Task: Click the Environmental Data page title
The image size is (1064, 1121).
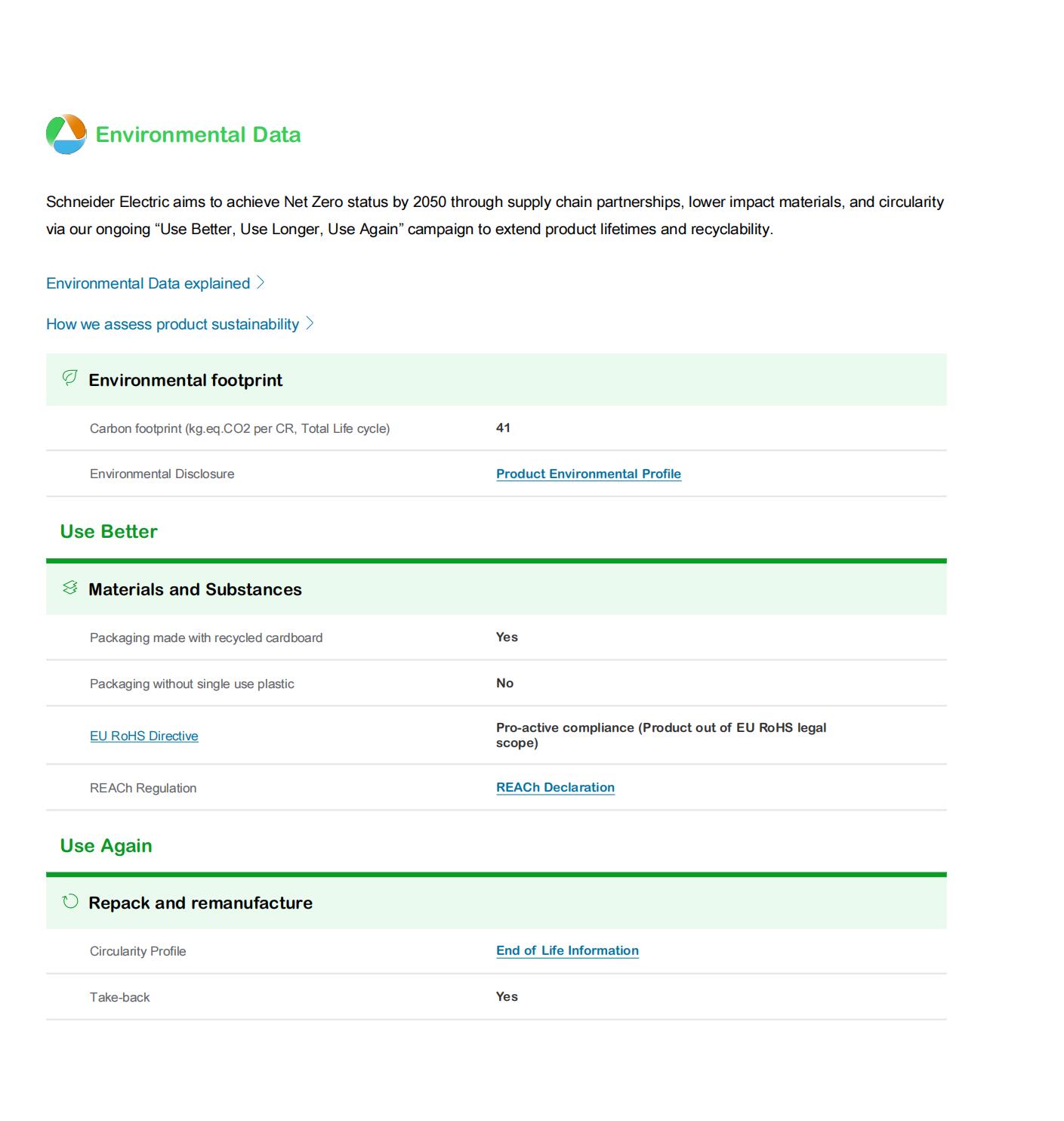Action: click(x=198, y=134)
